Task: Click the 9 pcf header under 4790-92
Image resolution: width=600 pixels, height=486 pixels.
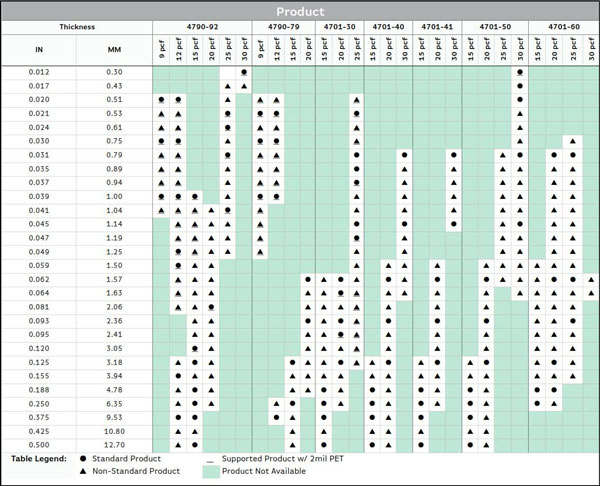Action: [161, 50]
